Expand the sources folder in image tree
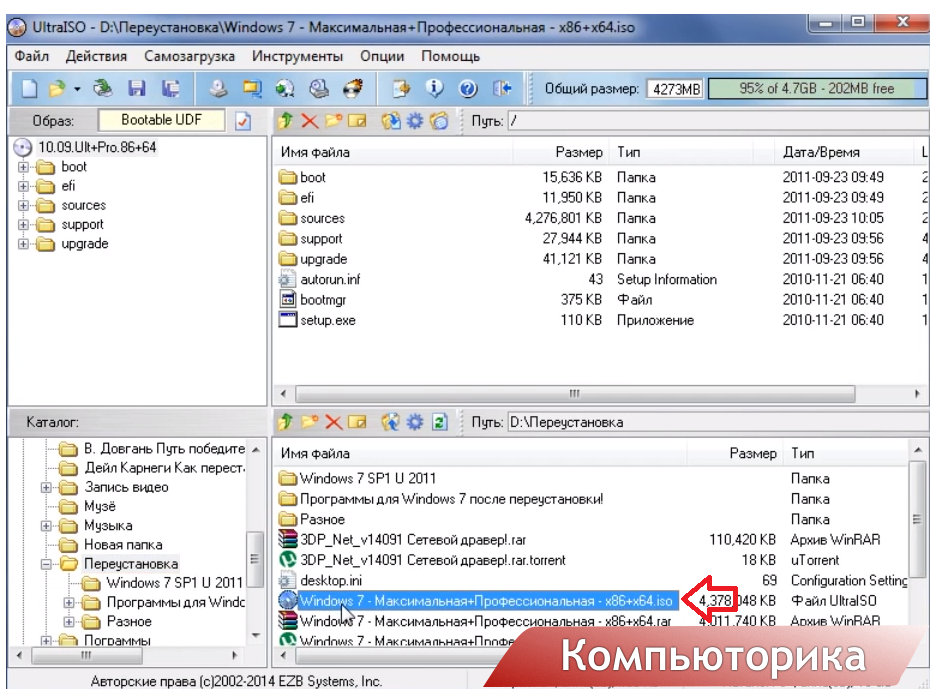 (23, 205)
